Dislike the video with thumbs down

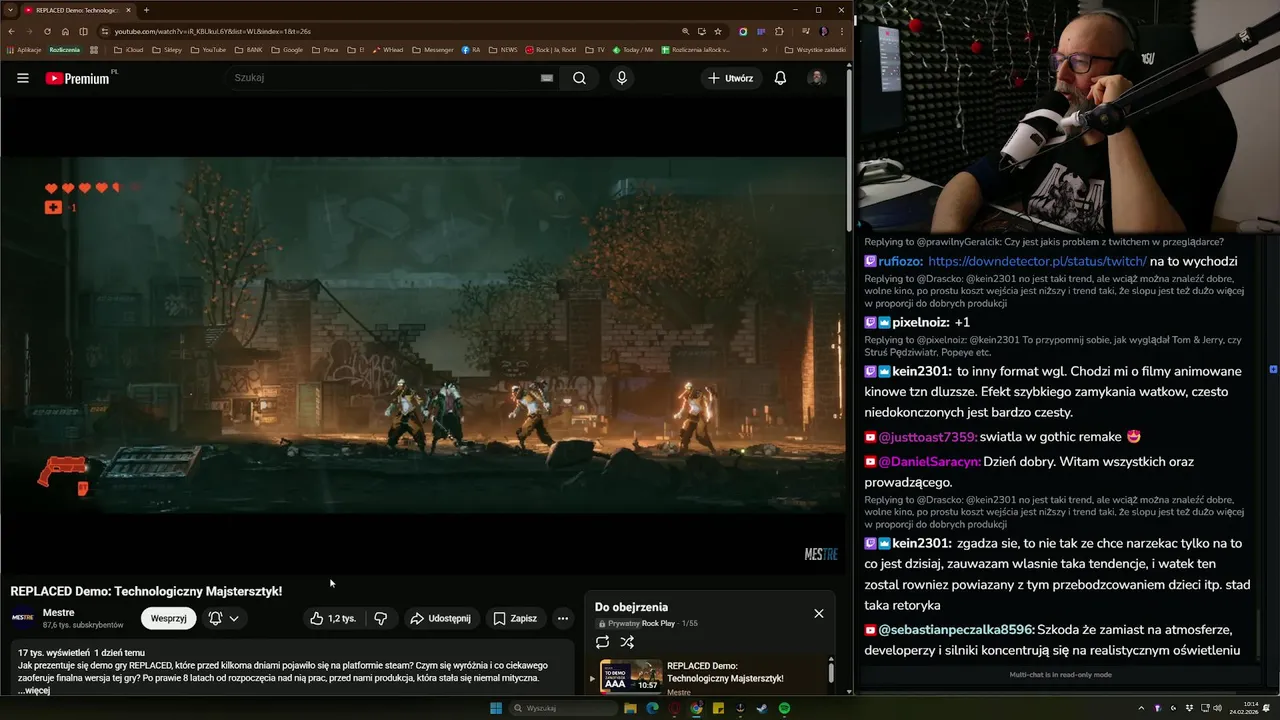380,619
